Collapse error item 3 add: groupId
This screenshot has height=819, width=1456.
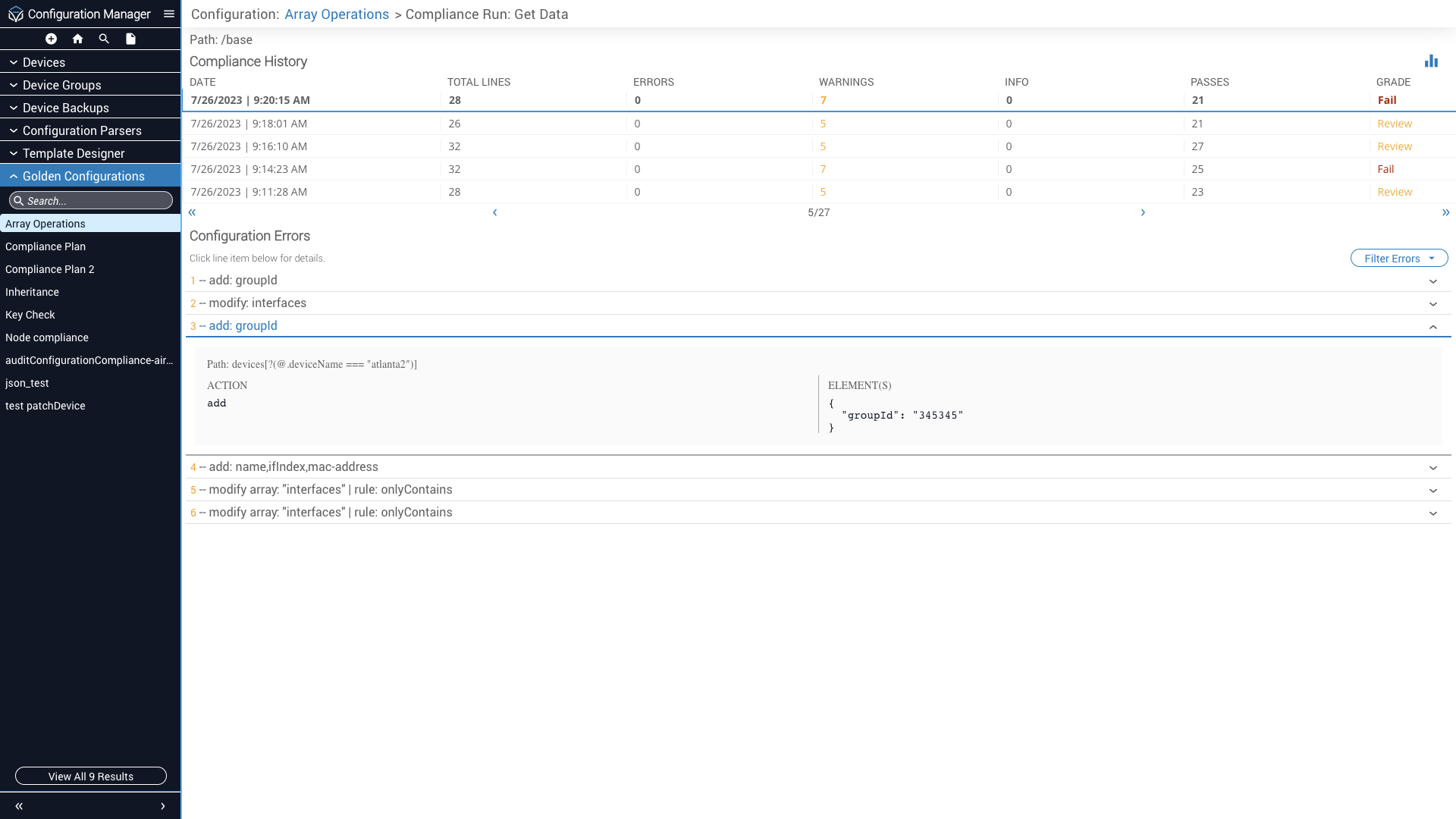[x=1432, y=327]
